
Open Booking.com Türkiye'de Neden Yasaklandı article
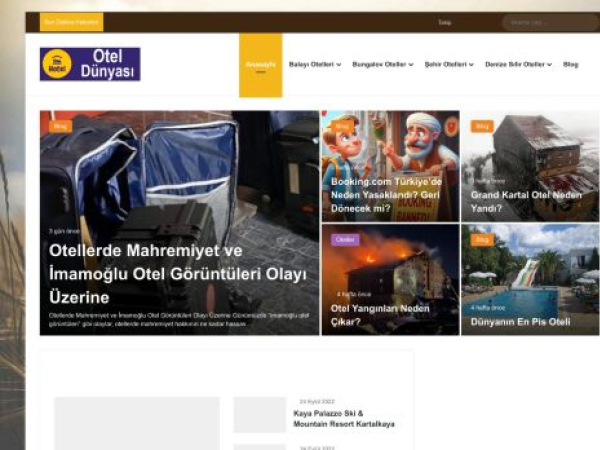[x=386, y=195]
